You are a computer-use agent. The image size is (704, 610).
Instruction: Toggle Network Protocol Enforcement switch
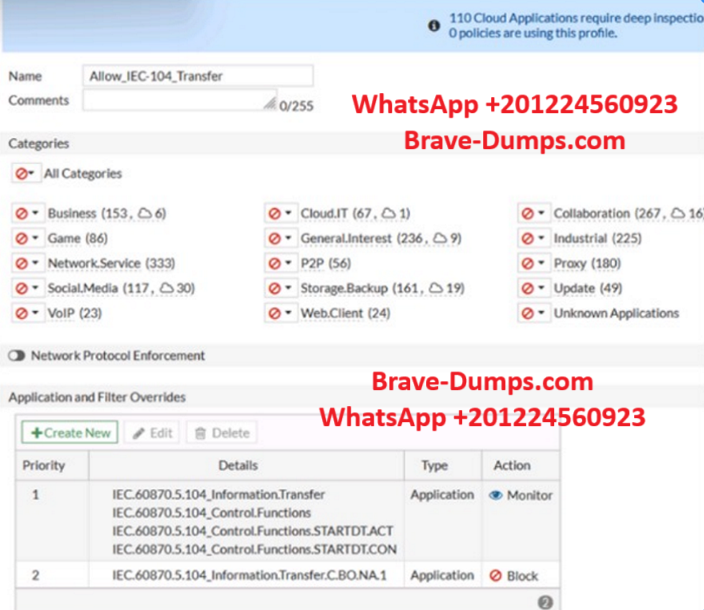coord(17,355)
